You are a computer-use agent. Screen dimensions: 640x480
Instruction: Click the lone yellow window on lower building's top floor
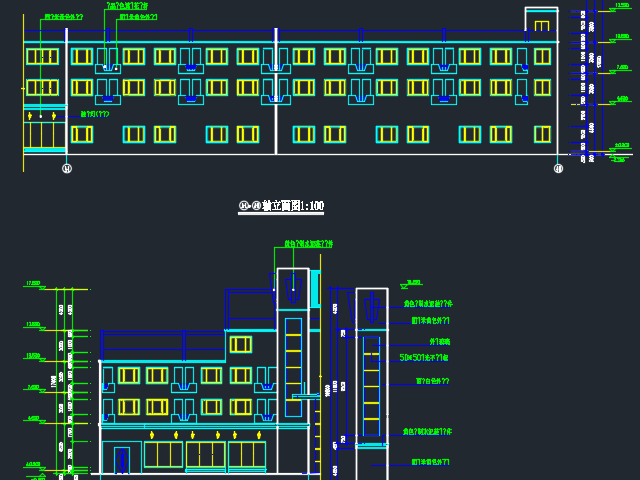tap(240, 345)
